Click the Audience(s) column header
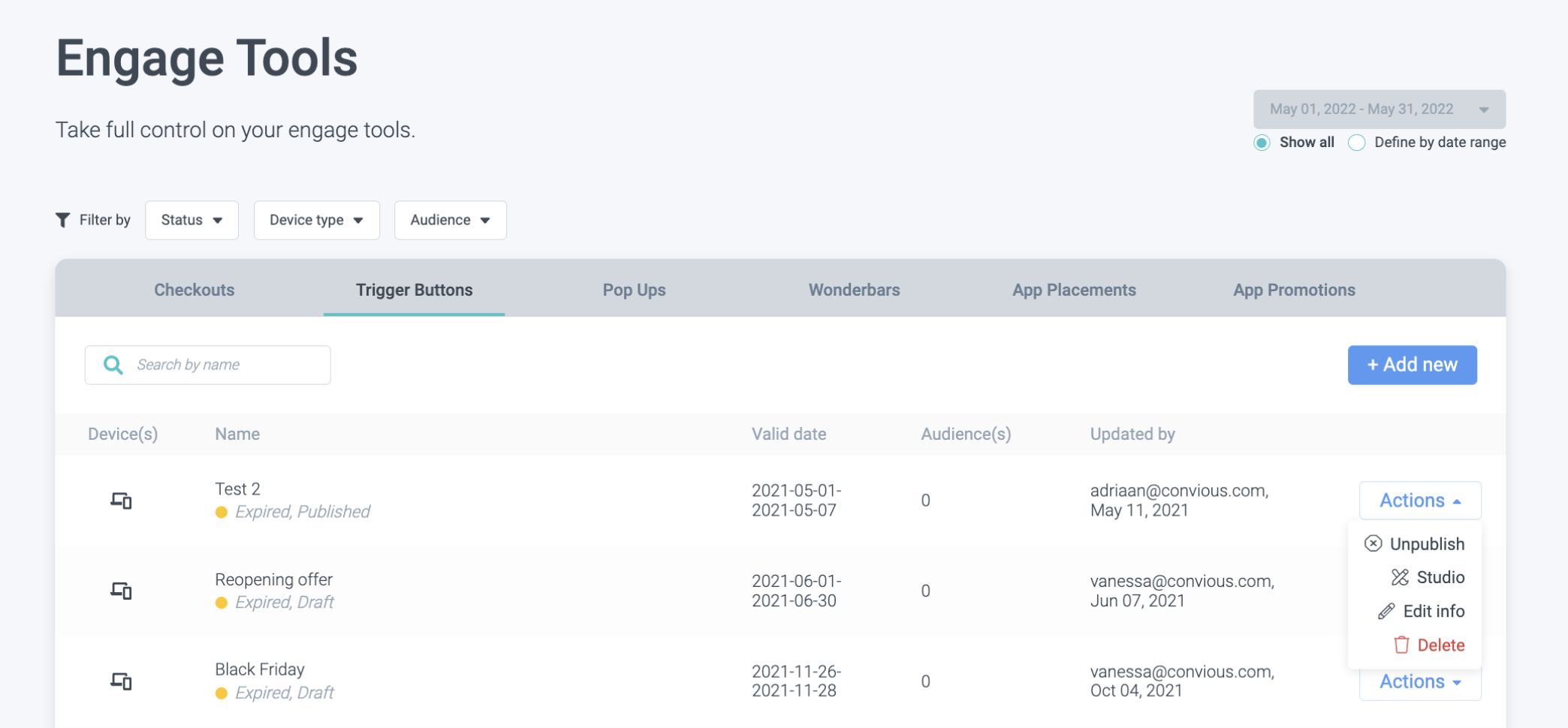This screenshot has height=728, width=1568. point(966,434)
